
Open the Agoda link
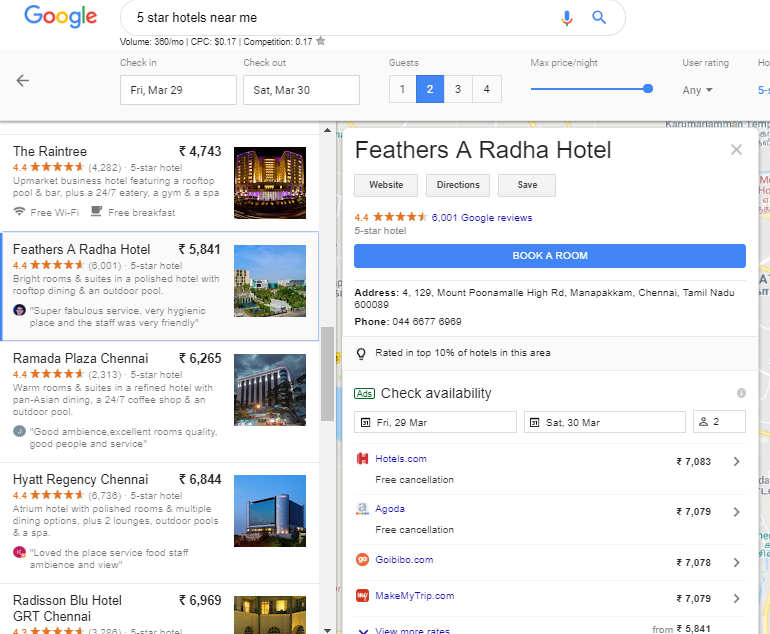(x=390, y=509)
